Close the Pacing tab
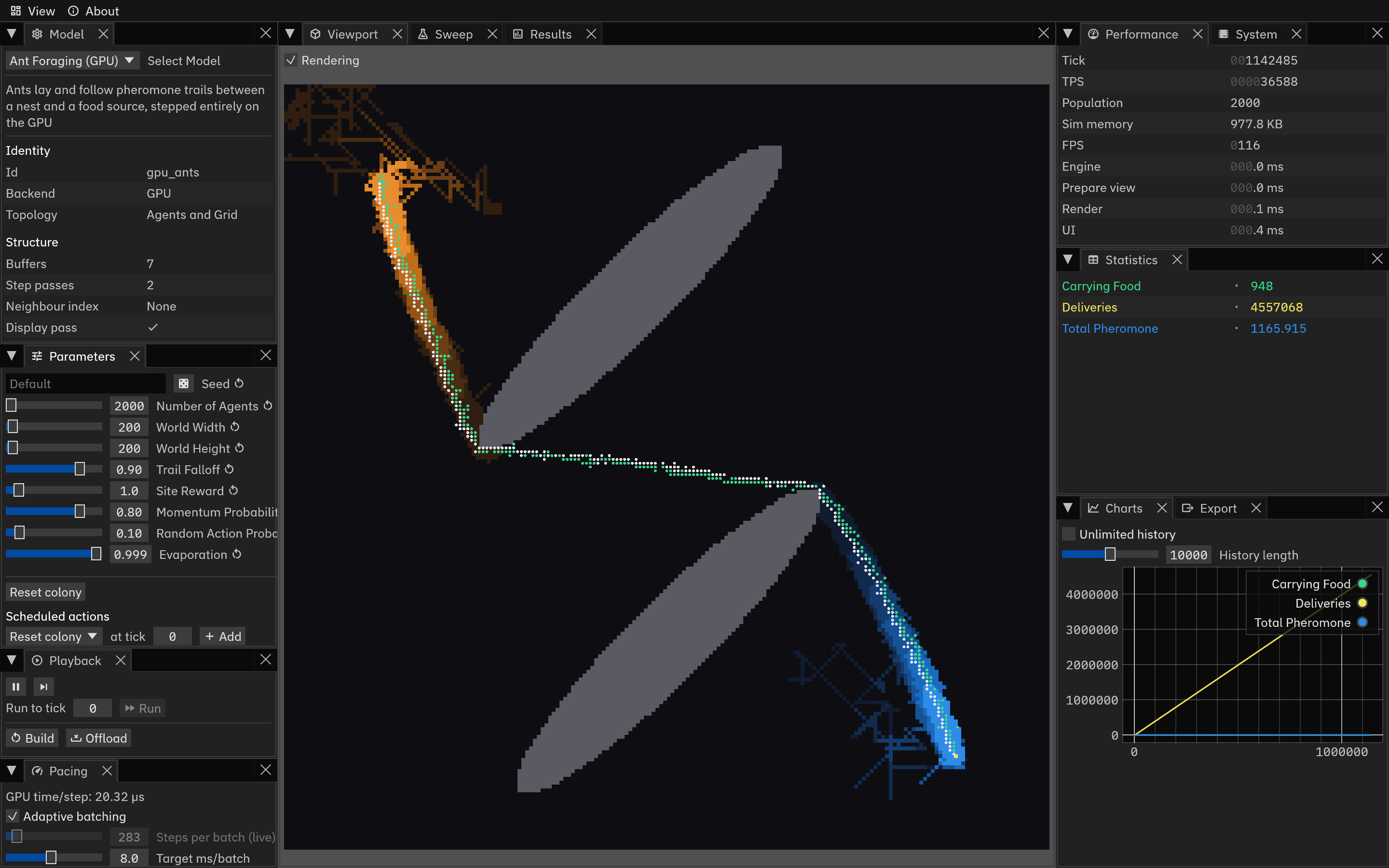This screenshot has width=1389, height=868. click(107, 771)
